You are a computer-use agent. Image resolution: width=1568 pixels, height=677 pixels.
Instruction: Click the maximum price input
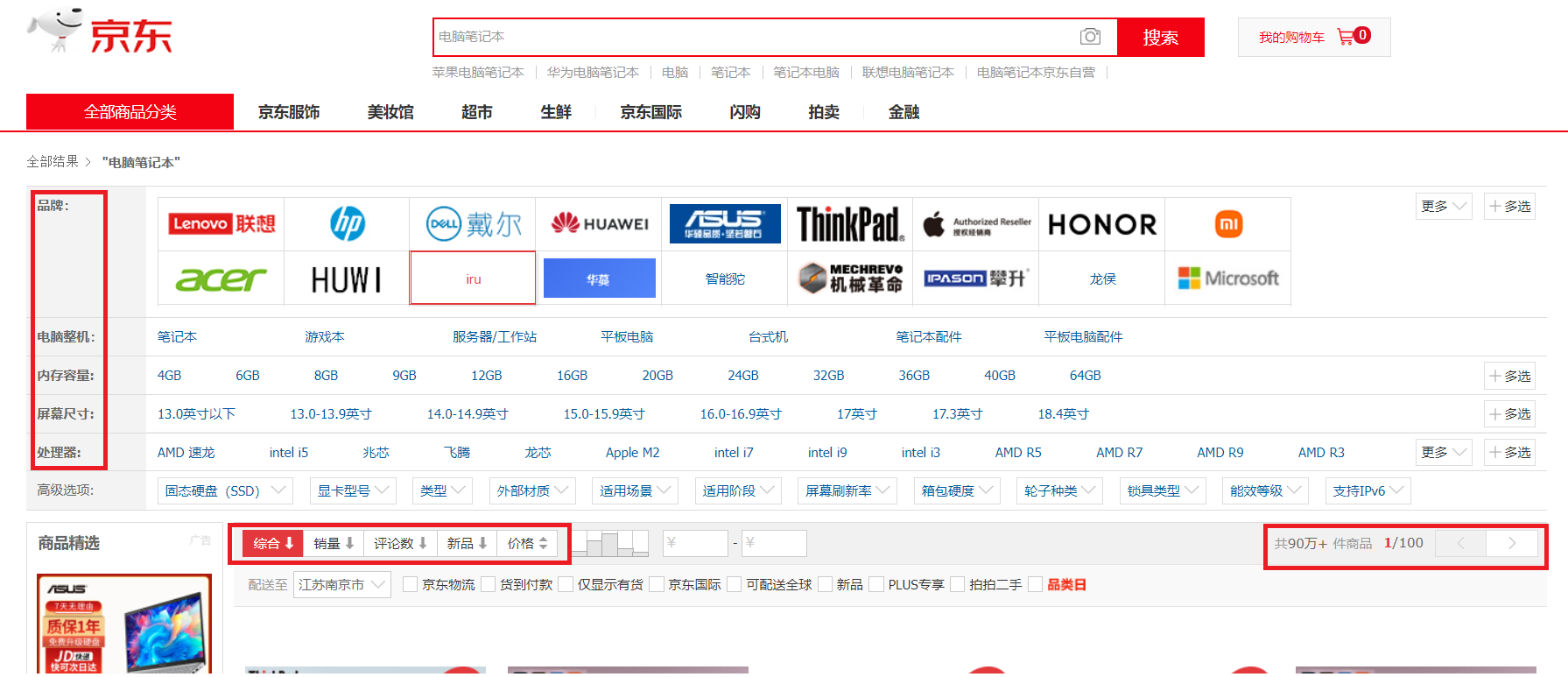[774, 544]
